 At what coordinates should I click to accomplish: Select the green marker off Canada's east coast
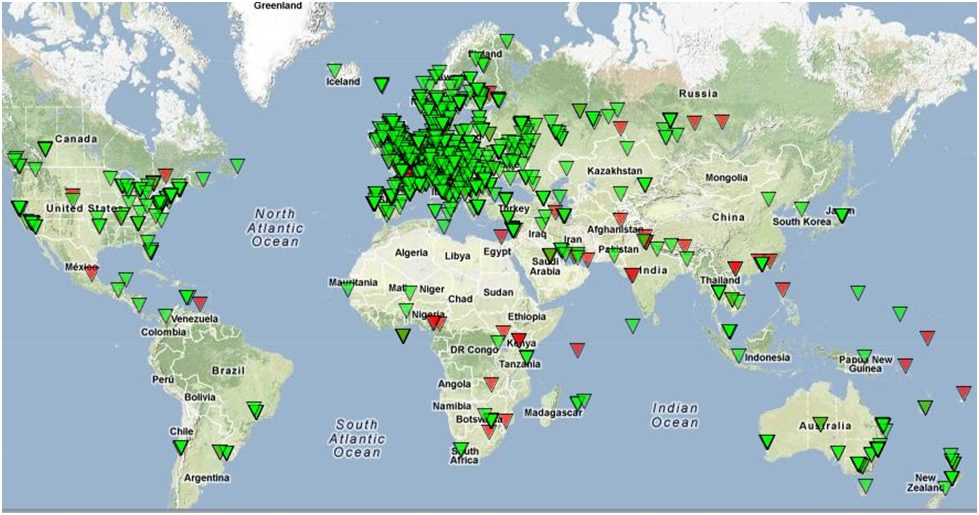tap(236, 165)
